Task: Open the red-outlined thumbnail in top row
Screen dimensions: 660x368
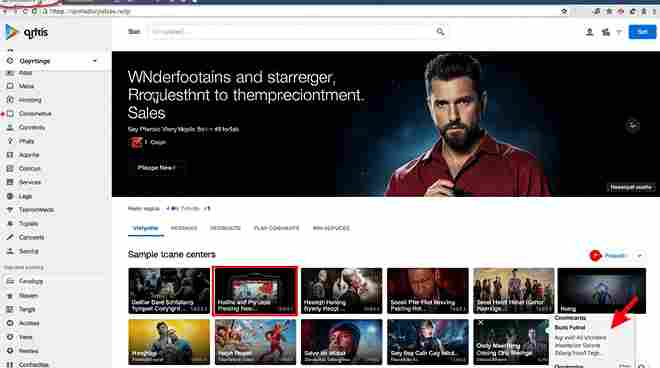Action: coord(255,291)
